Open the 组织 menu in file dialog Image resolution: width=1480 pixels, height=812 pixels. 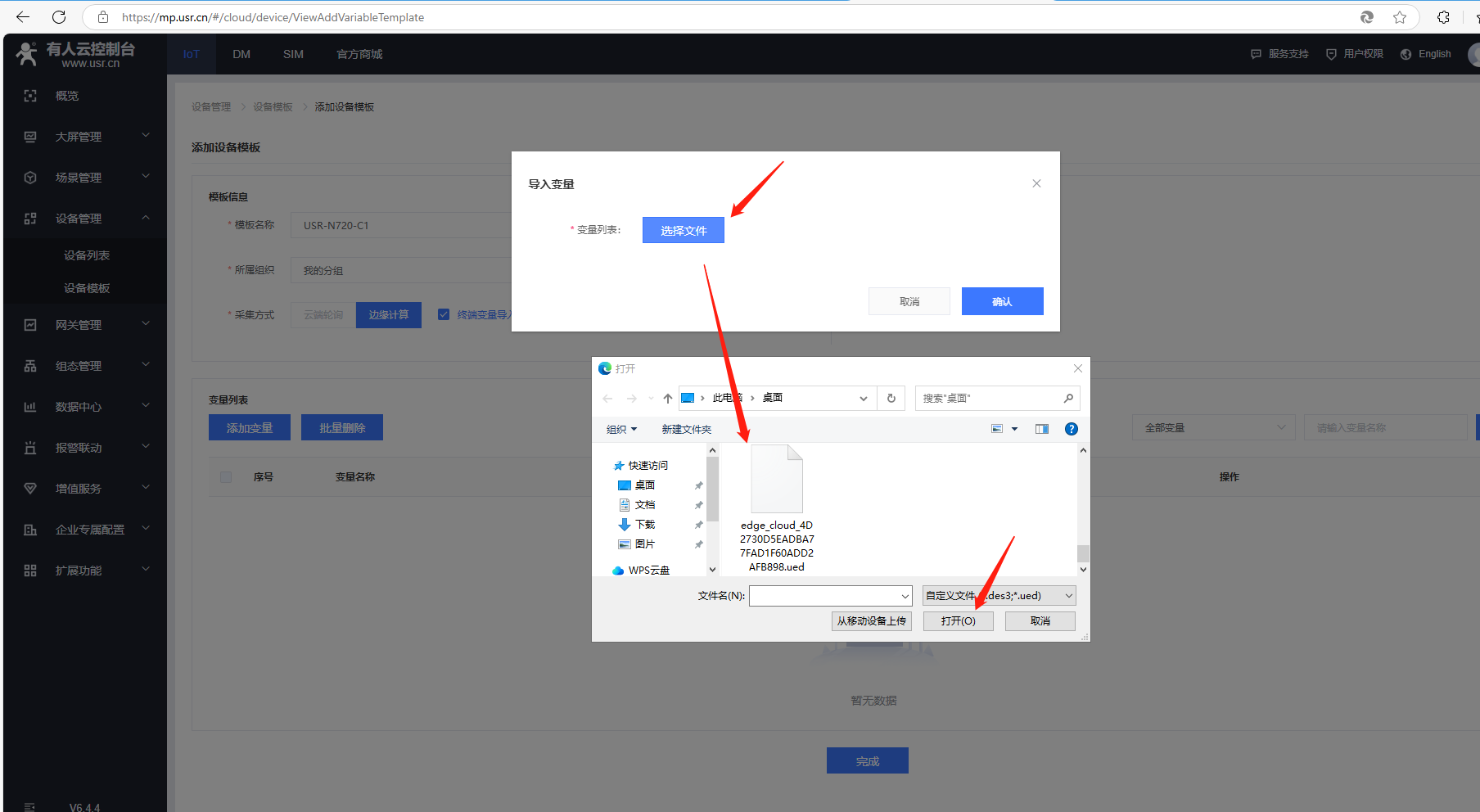[621, 429]
